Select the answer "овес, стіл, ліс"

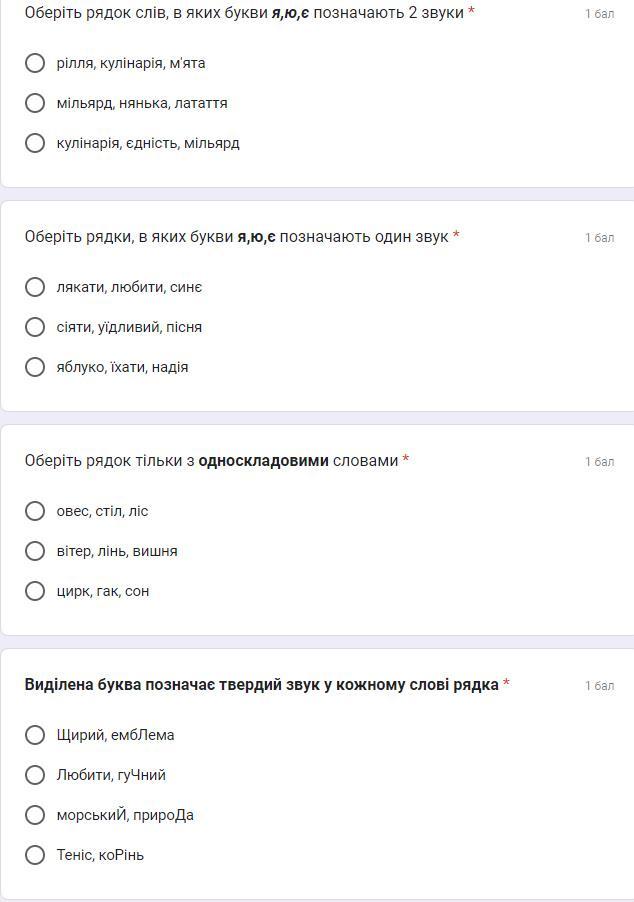[35, 511]
